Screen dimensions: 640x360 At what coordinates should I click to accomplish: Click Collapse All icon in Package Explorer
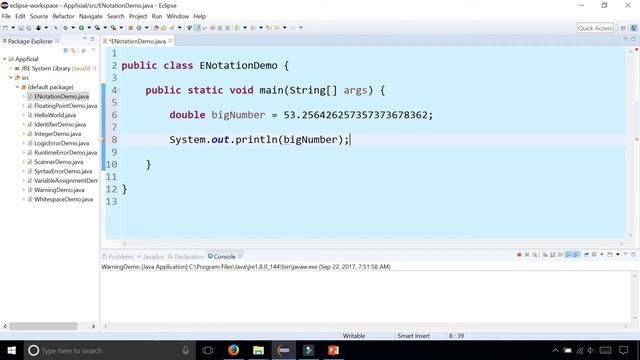click(66, 51)
